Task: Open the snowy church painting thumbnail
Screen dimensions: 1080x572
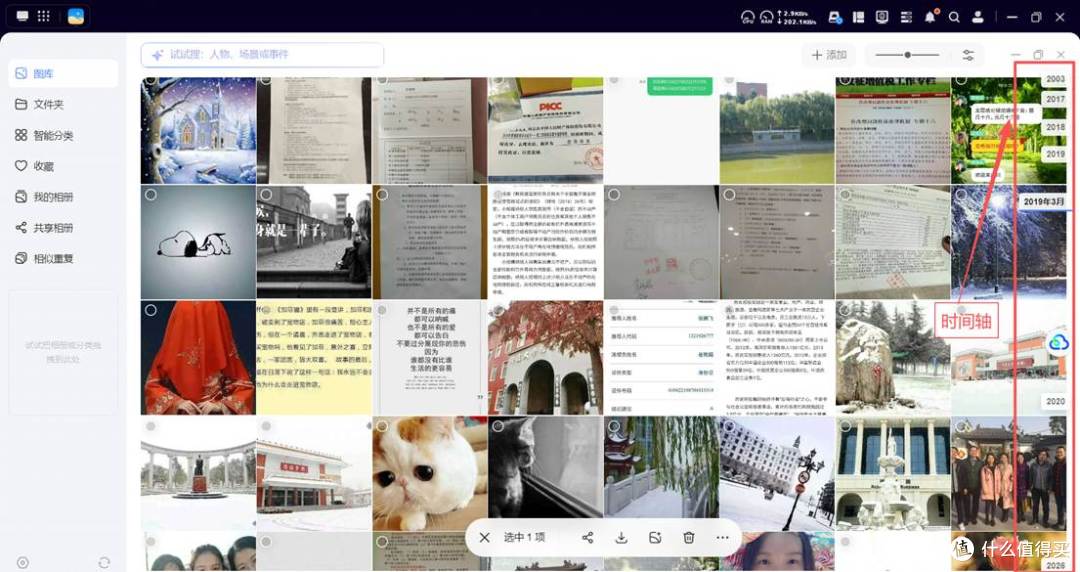Action: point(198,130)
